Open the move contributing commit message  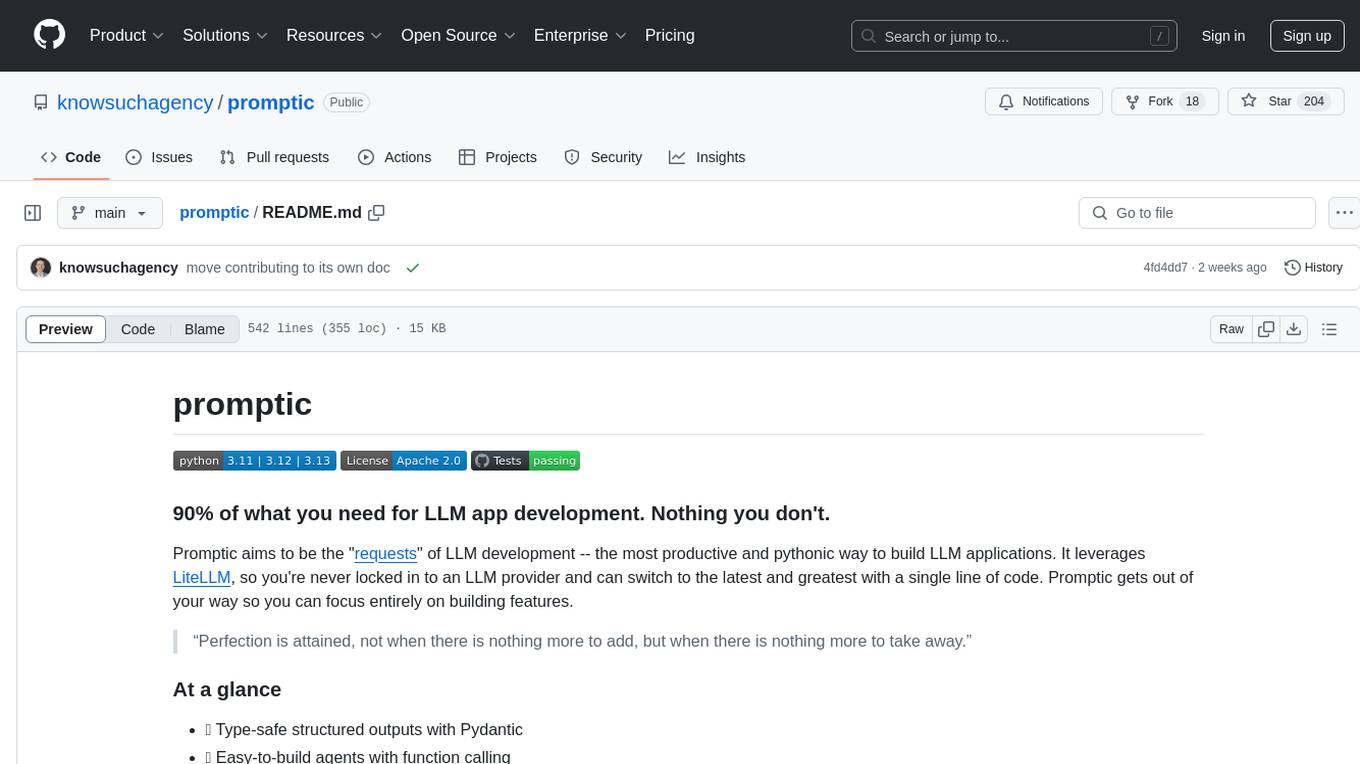tap(288, 268)
